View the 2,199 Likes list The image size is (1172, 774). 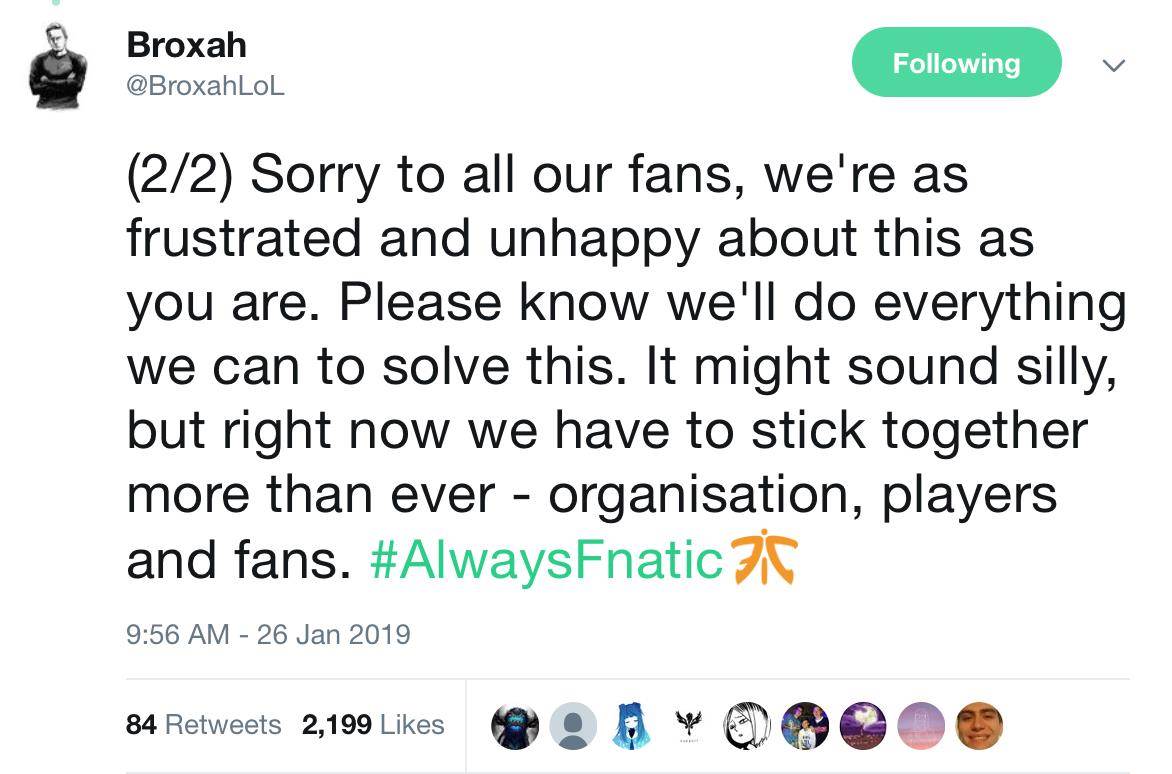click(373, 725)
